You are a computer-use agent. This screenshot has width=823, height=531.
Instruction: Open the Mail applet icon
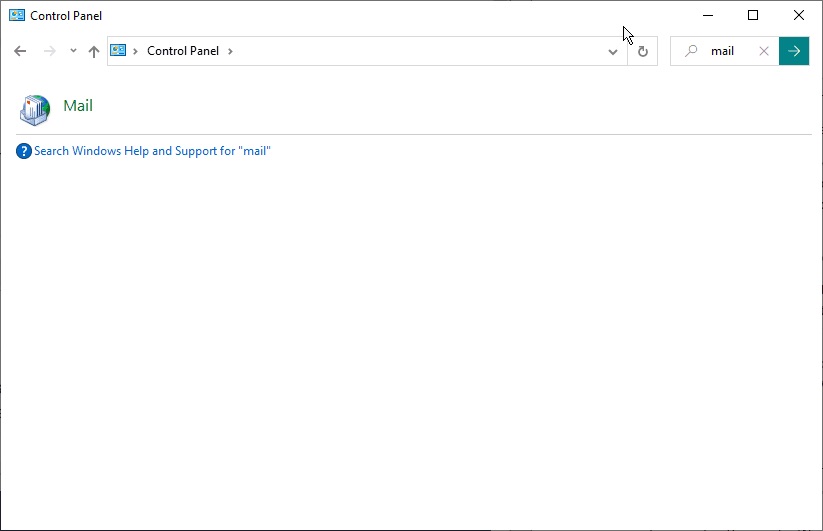point(34,108)
